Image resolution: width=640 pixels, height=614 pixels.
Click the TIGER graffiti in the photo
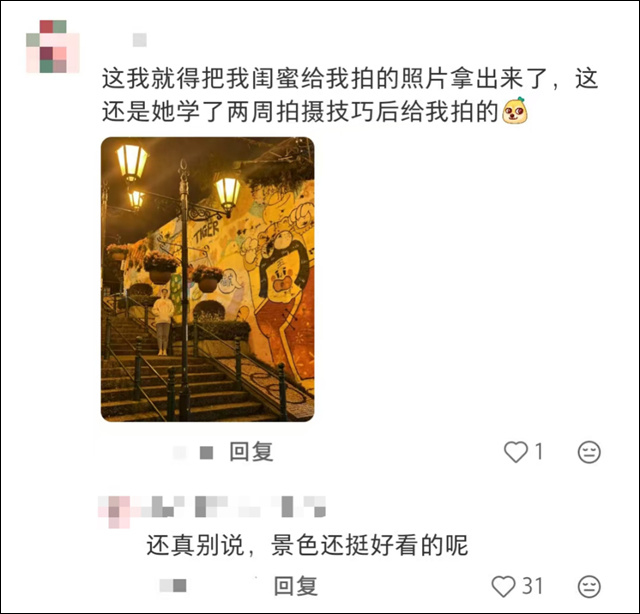[206, 232]
